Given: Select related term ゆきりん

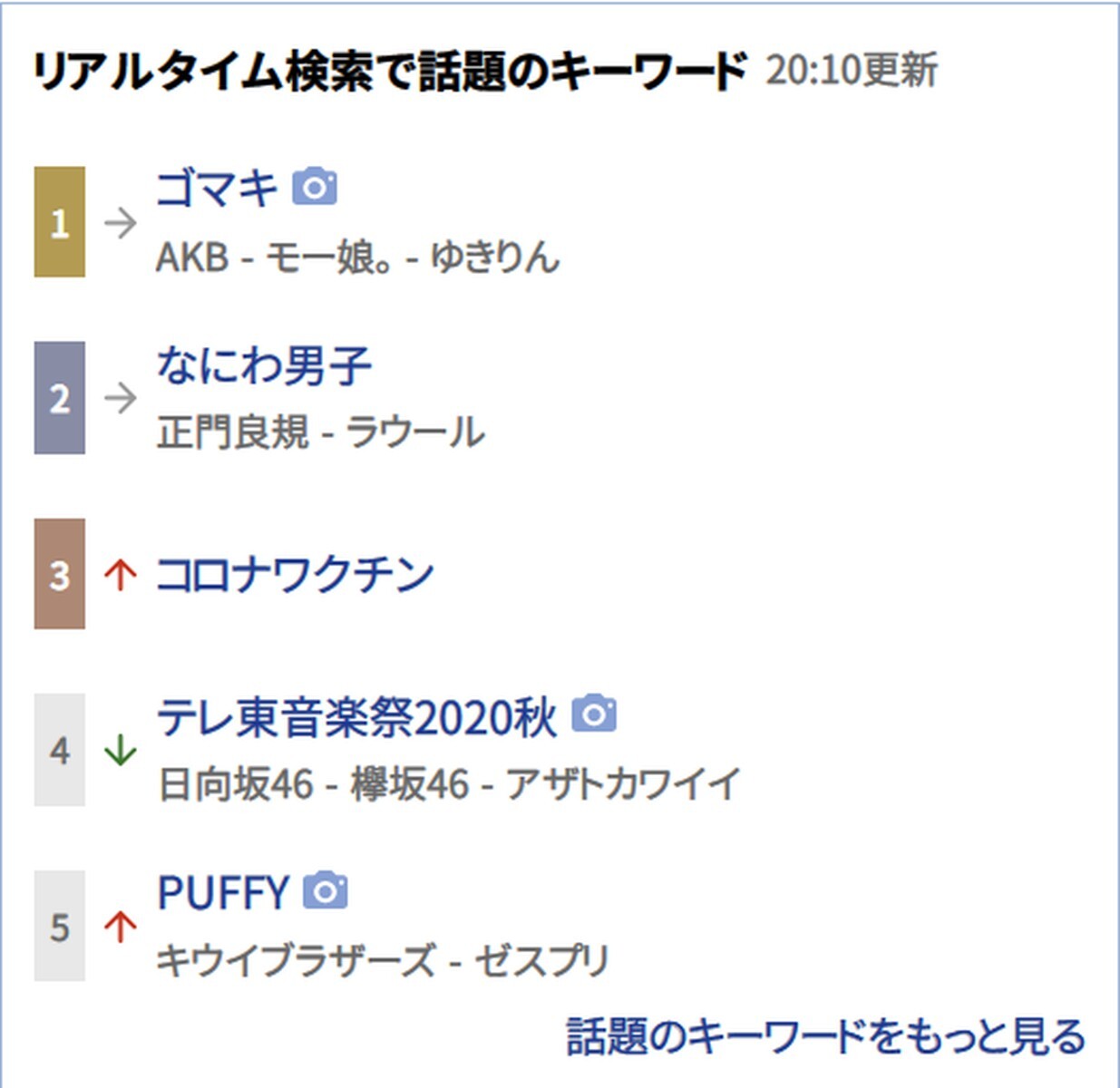Looking at the screenshot, I should 495,257.
